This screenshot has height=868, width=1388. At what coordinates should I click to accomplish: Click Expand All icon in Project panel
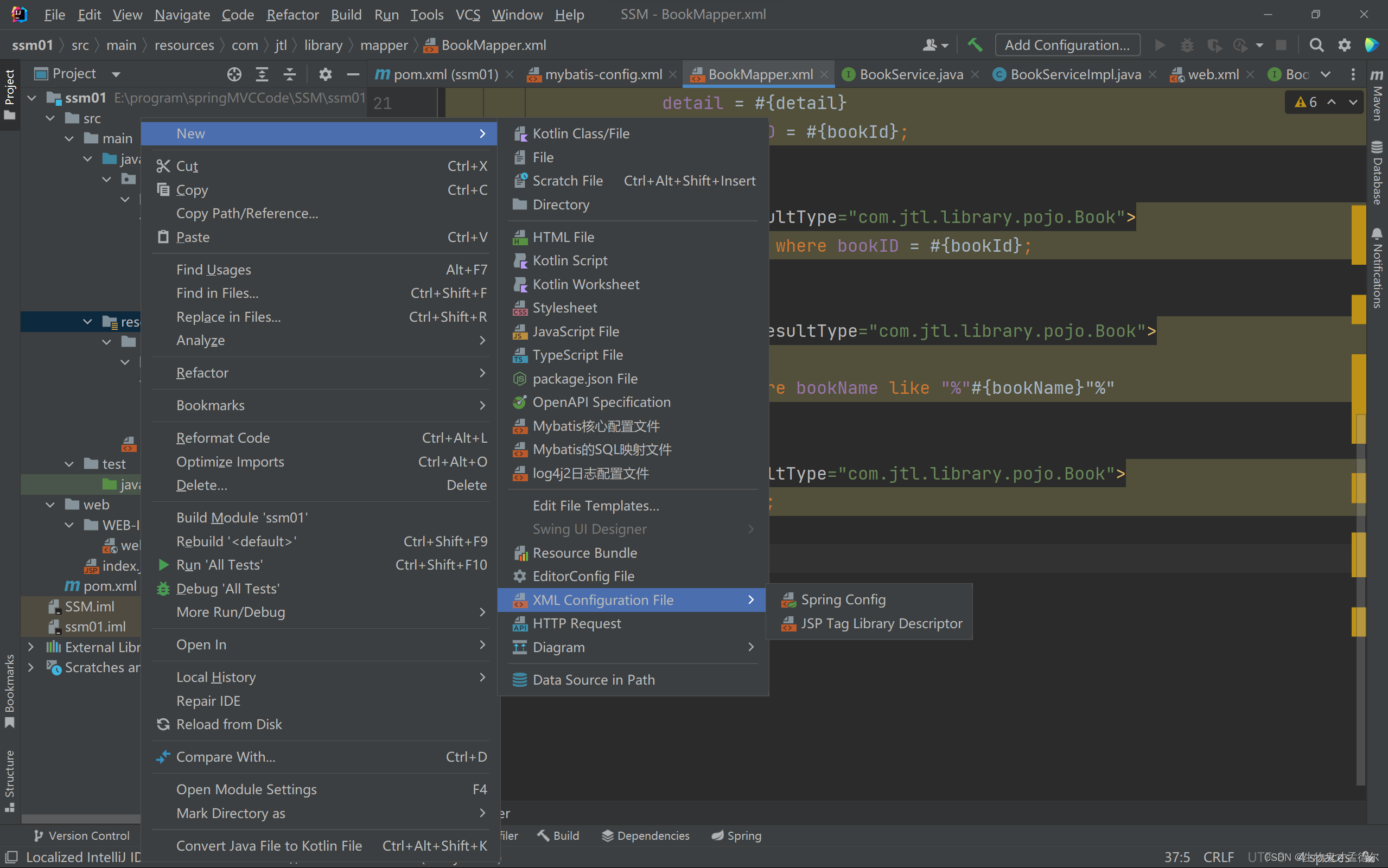tap(262, 74)
